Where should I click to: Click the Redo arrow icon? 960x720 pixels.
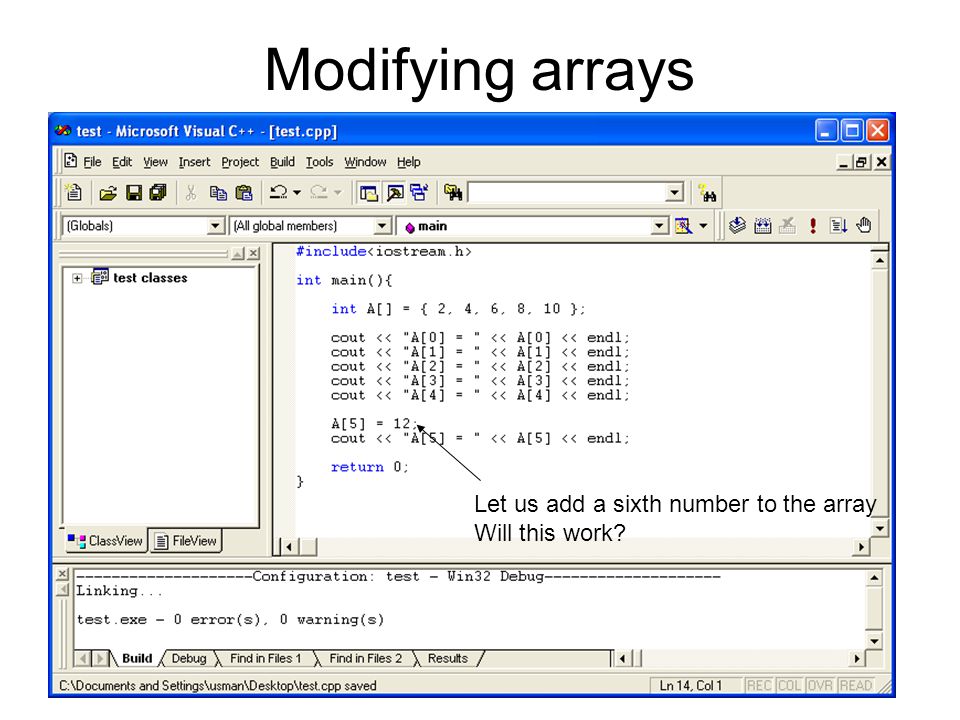coord(319,193)
